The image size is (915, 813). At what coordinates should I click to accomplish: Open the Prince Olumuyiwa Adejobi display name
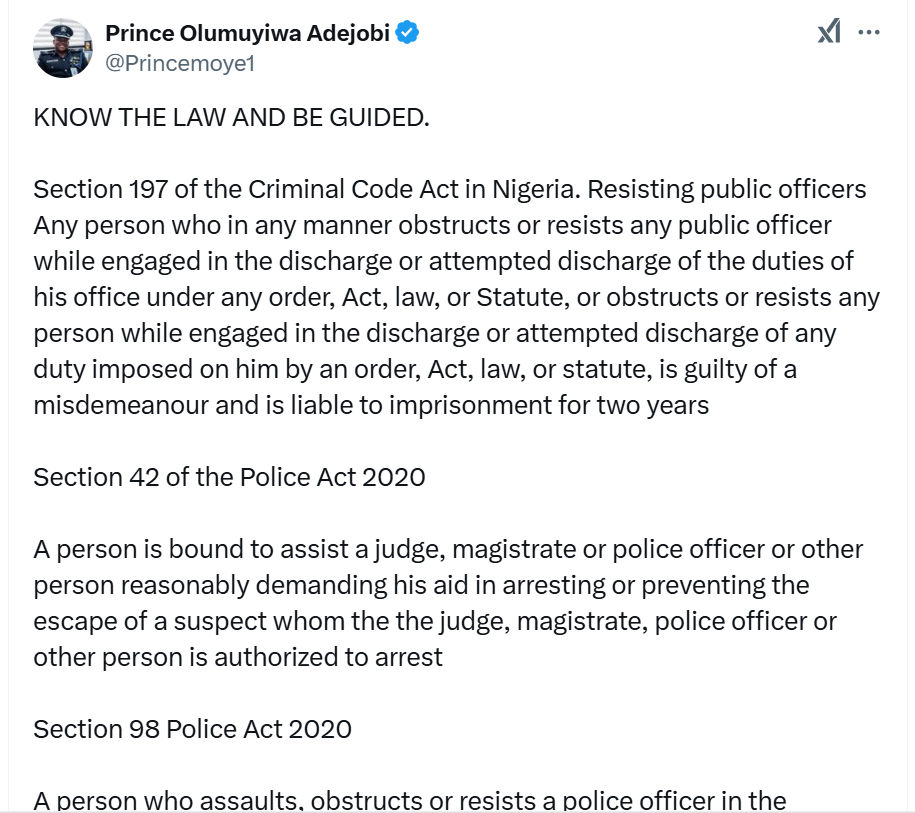point(249,32)
